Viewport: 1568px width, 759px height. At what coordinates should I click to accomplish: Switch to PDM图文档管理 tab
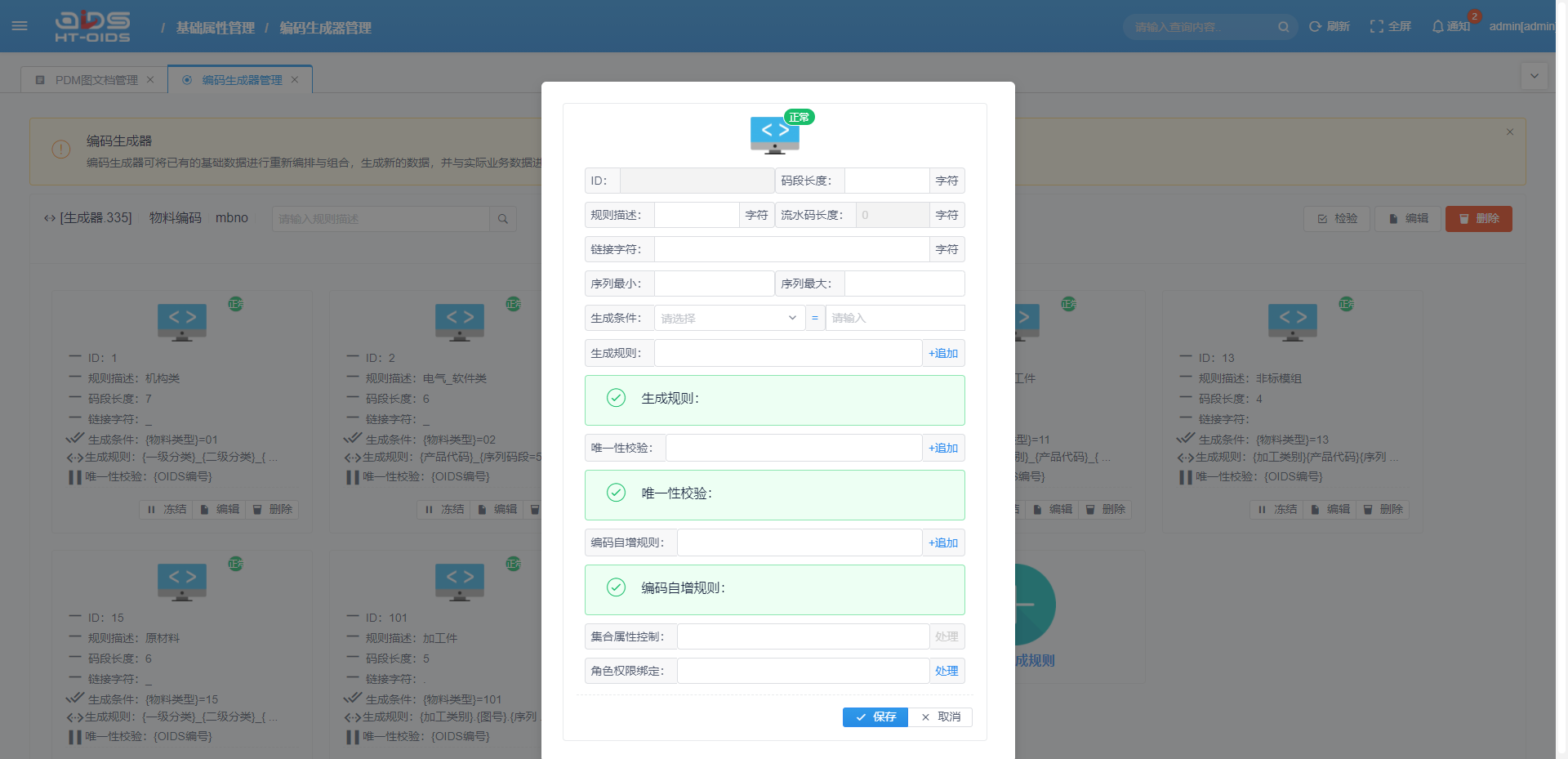pos(96,80)
